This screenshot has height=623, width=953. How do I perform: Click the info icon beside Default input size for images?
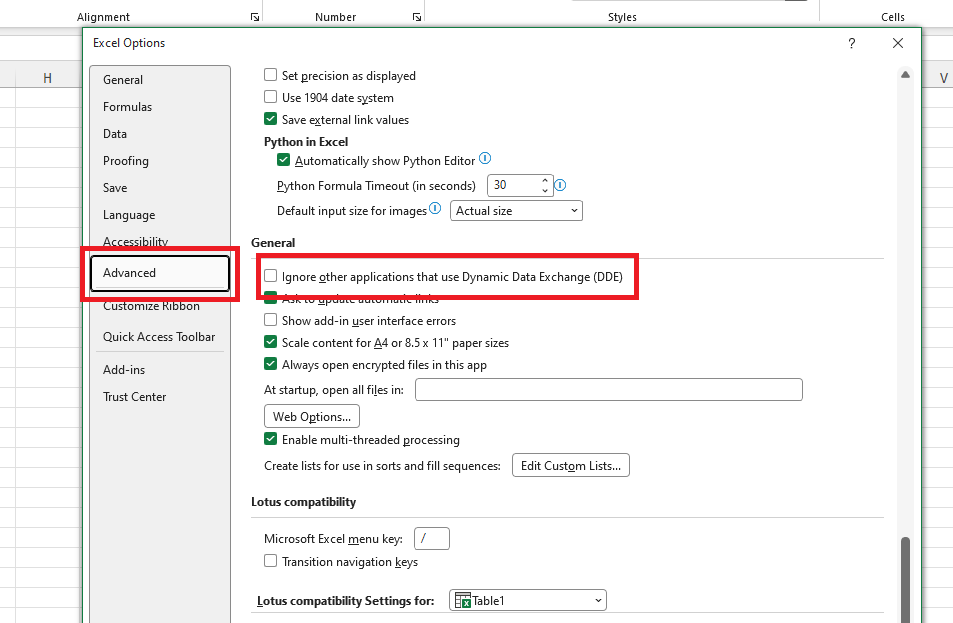[x=435, y=208]
